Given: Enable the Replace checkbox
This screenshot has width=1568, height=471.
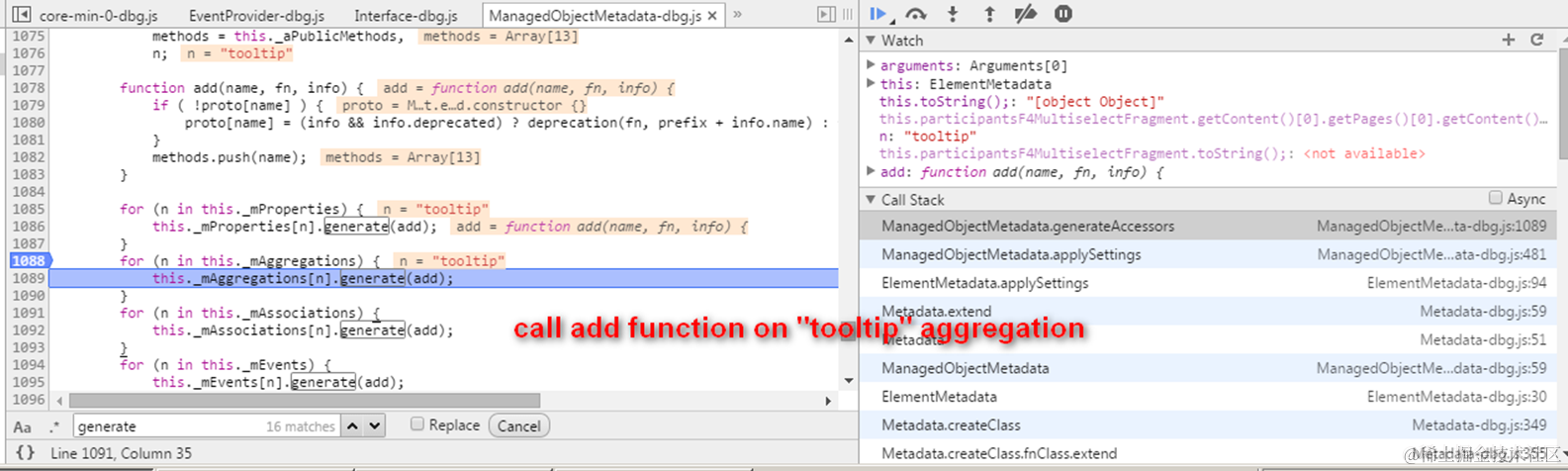Looking at the screenshot, I should pos(417,424).
